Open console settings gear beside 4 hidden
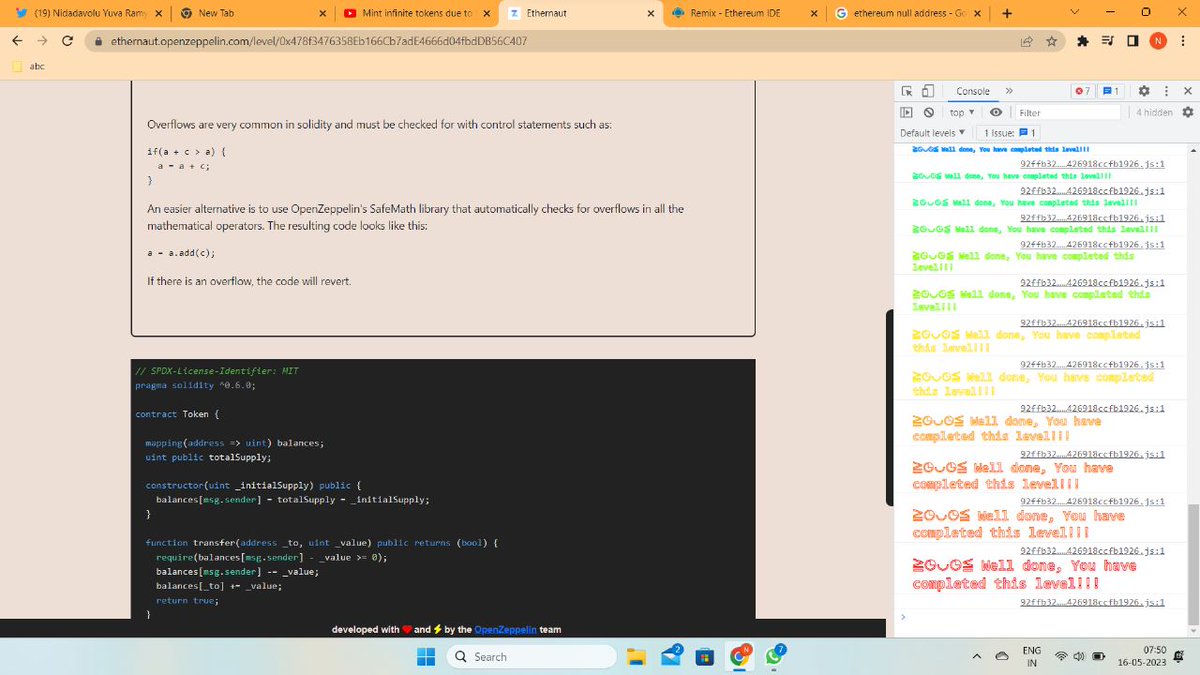1200x675 pixels. (x=1186, y=113)
